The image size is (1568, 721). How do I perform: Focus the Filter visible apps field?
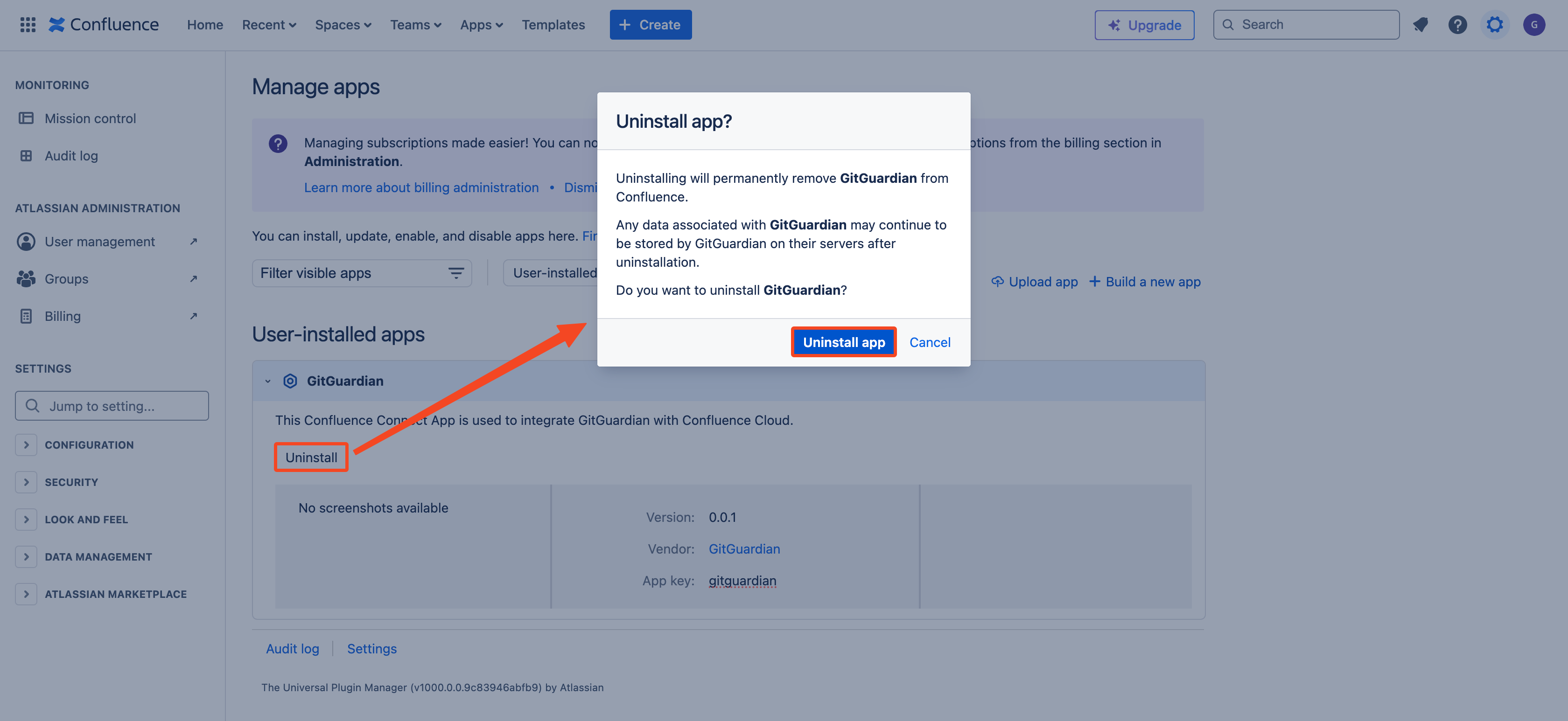coord(362,273)
